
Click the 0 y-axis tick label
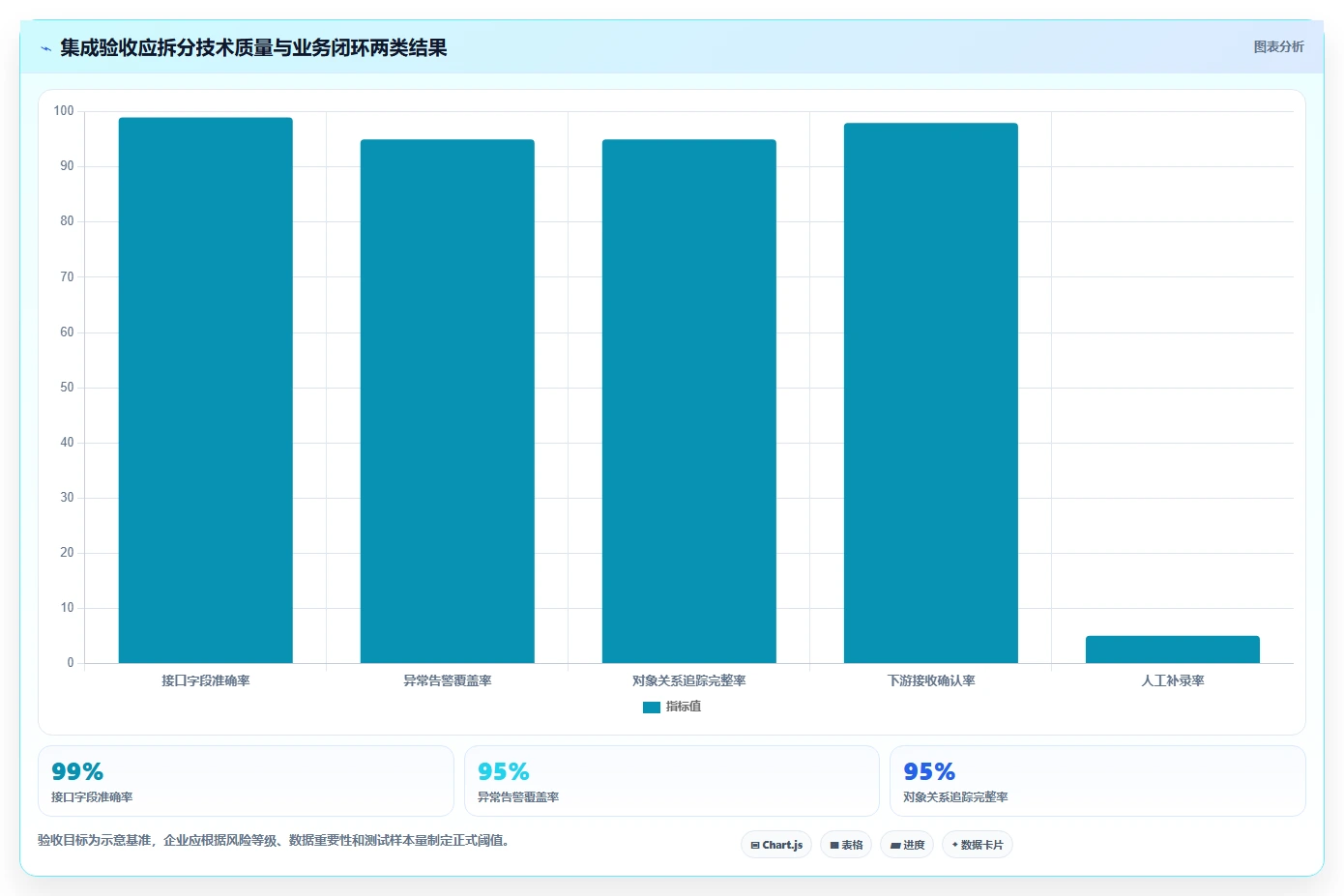pos(71,663)
